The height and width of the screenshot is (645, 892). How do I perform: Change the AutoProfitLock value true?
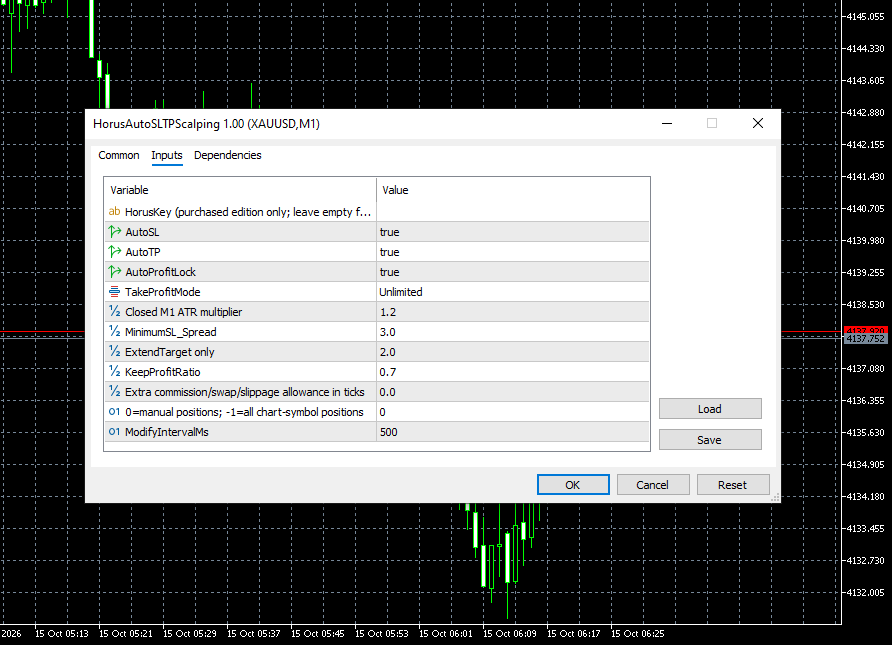coord(513,272)
